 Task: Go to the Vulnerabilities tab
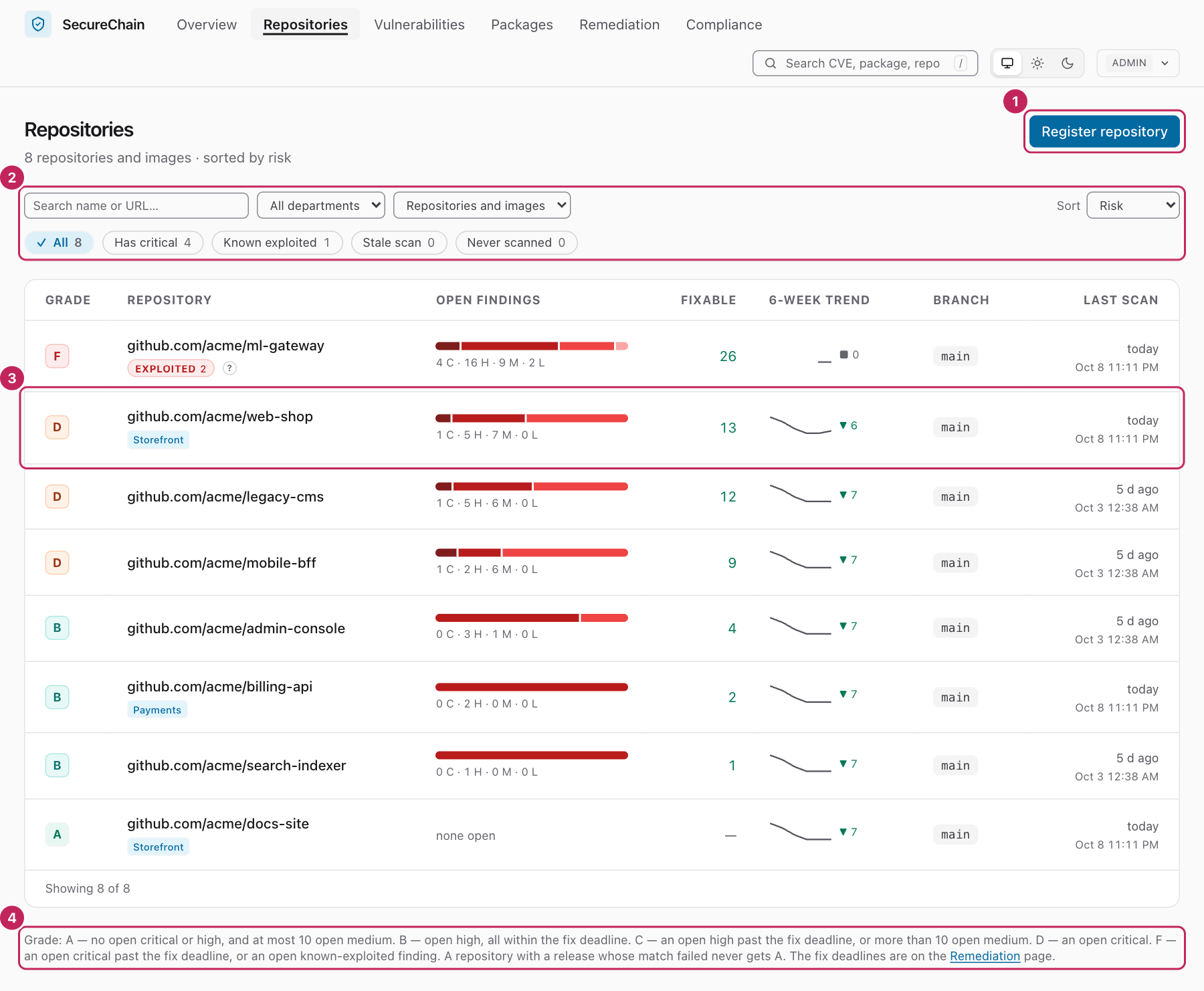click(419, 25)
